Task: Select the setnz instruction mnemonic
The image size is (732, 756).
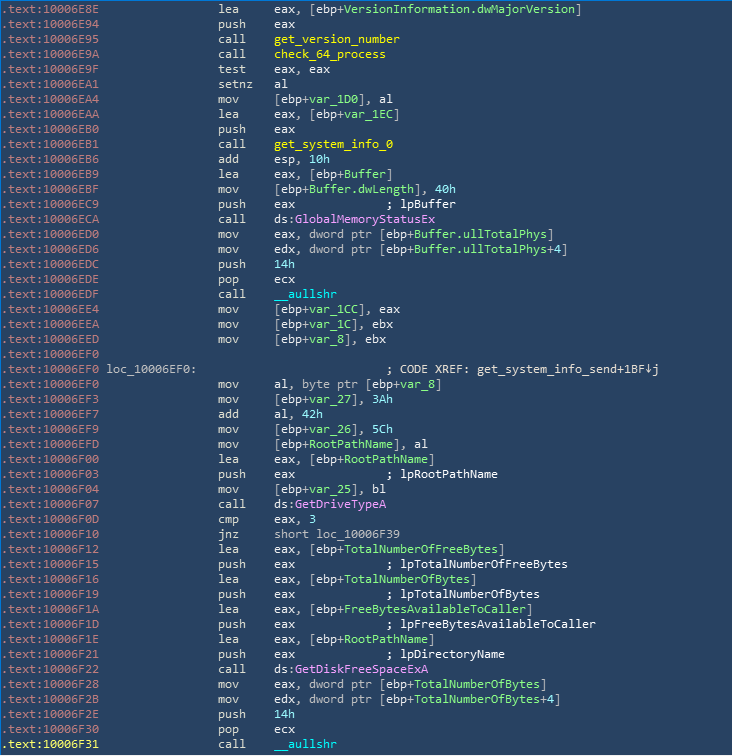Action: pyautogui.click(x=235, y=84)
